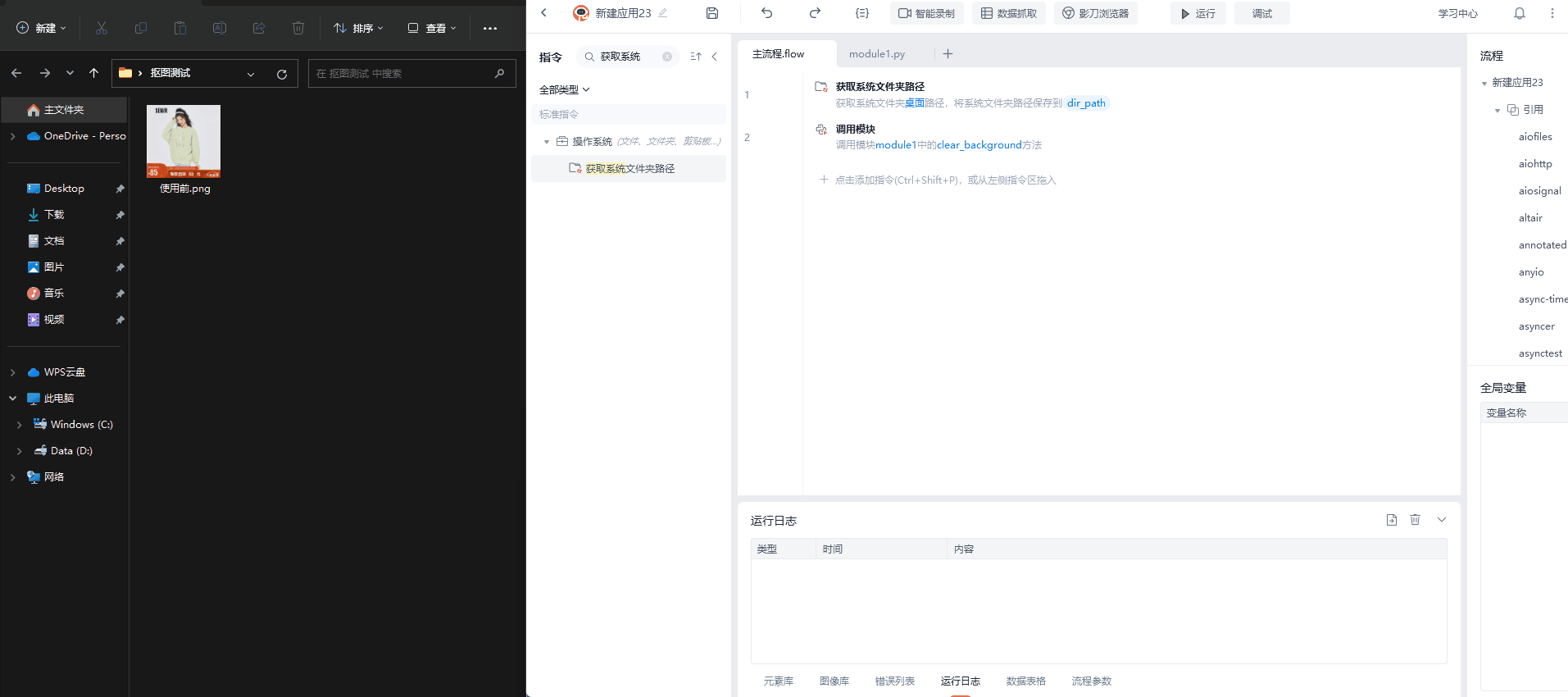Open recent locations dropdown in File Explorer
The width and height of the screenshot is (1568, 697).
(70, 73)
